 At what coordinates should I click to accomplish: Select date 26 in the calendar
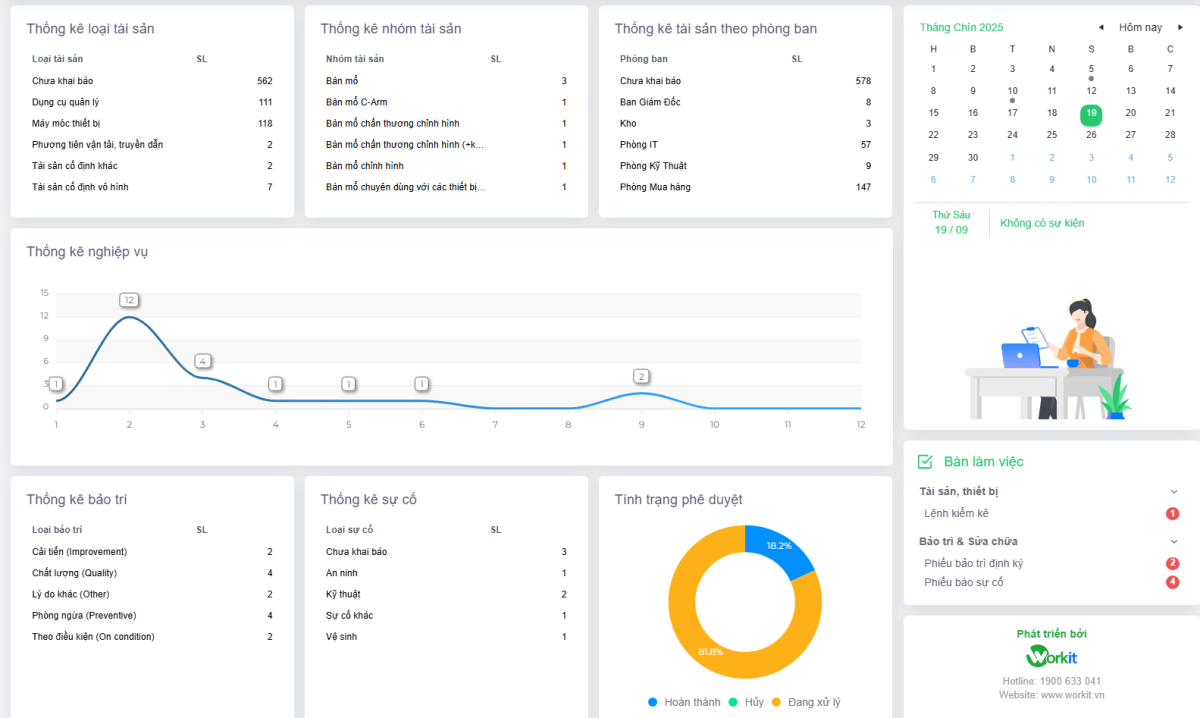click(x=1091, y=135)
